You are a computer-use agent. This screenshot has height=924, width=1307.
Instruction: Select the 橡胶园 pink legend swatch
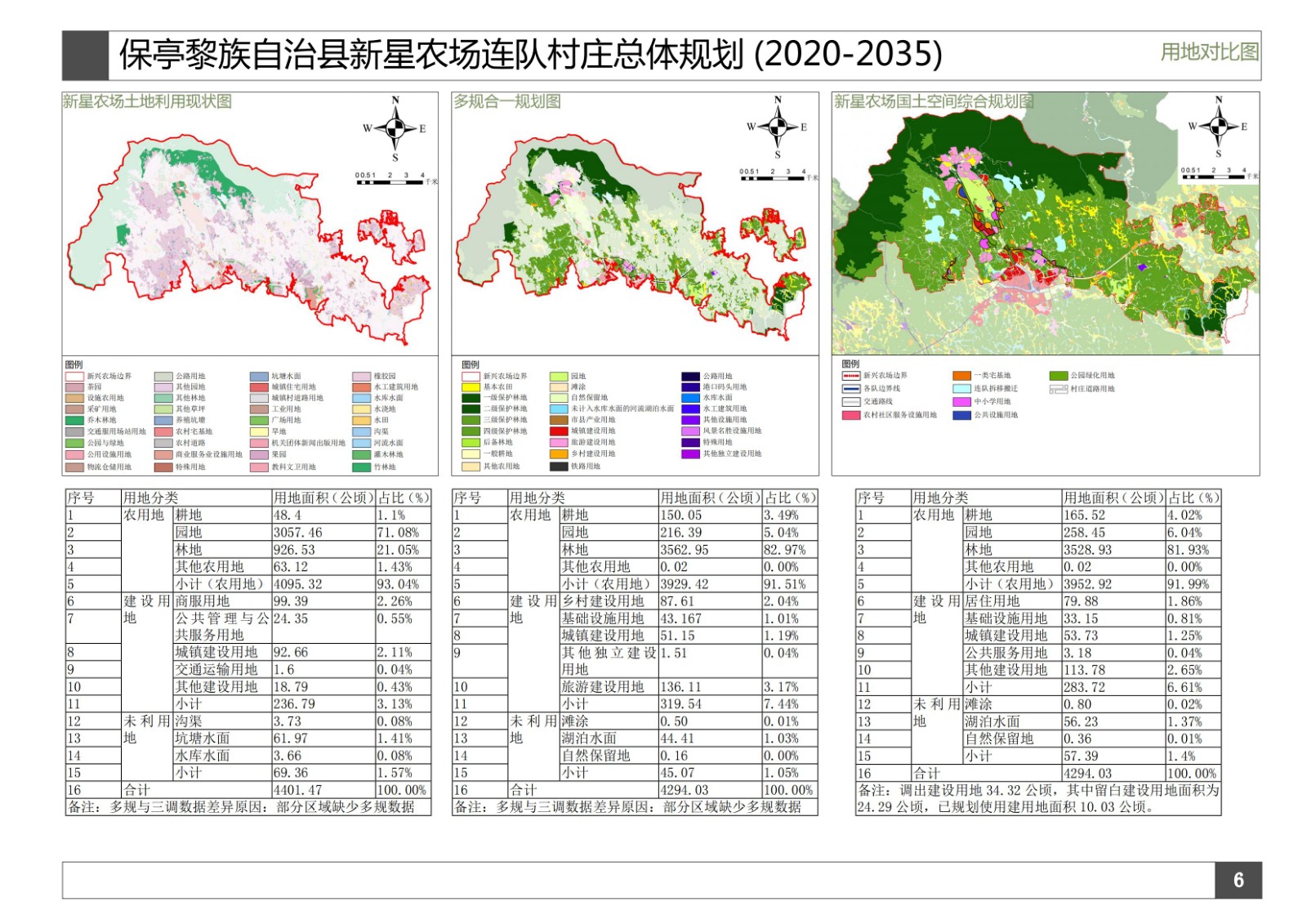point(361,377)
